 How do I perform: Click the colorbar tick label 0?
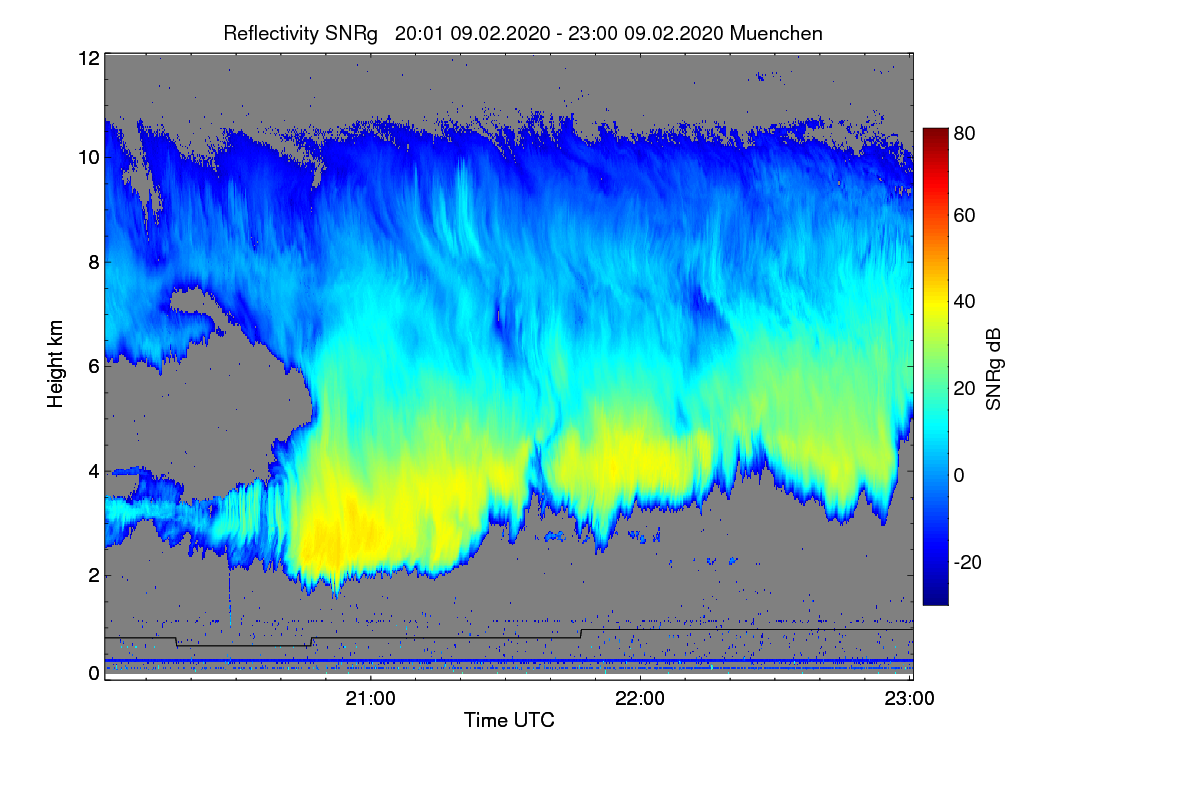point(960,475)
